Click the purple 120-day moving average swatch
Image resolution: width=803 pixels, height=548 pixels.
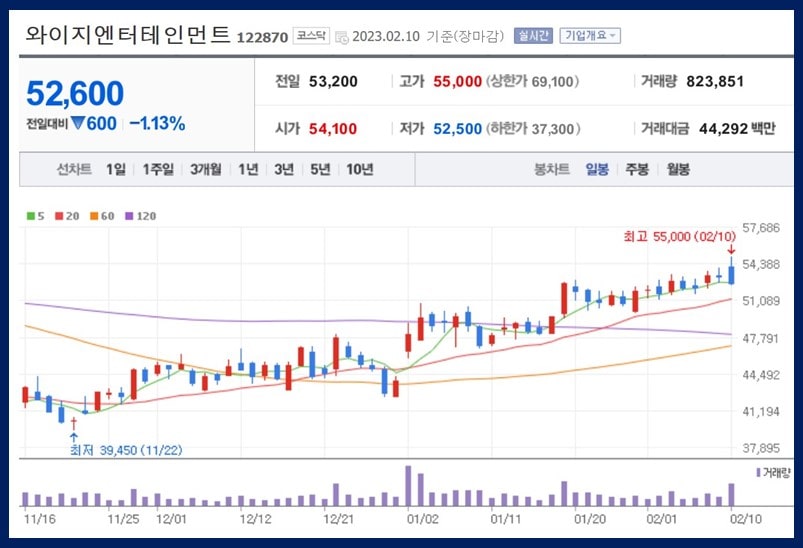(x=129, y=216)
